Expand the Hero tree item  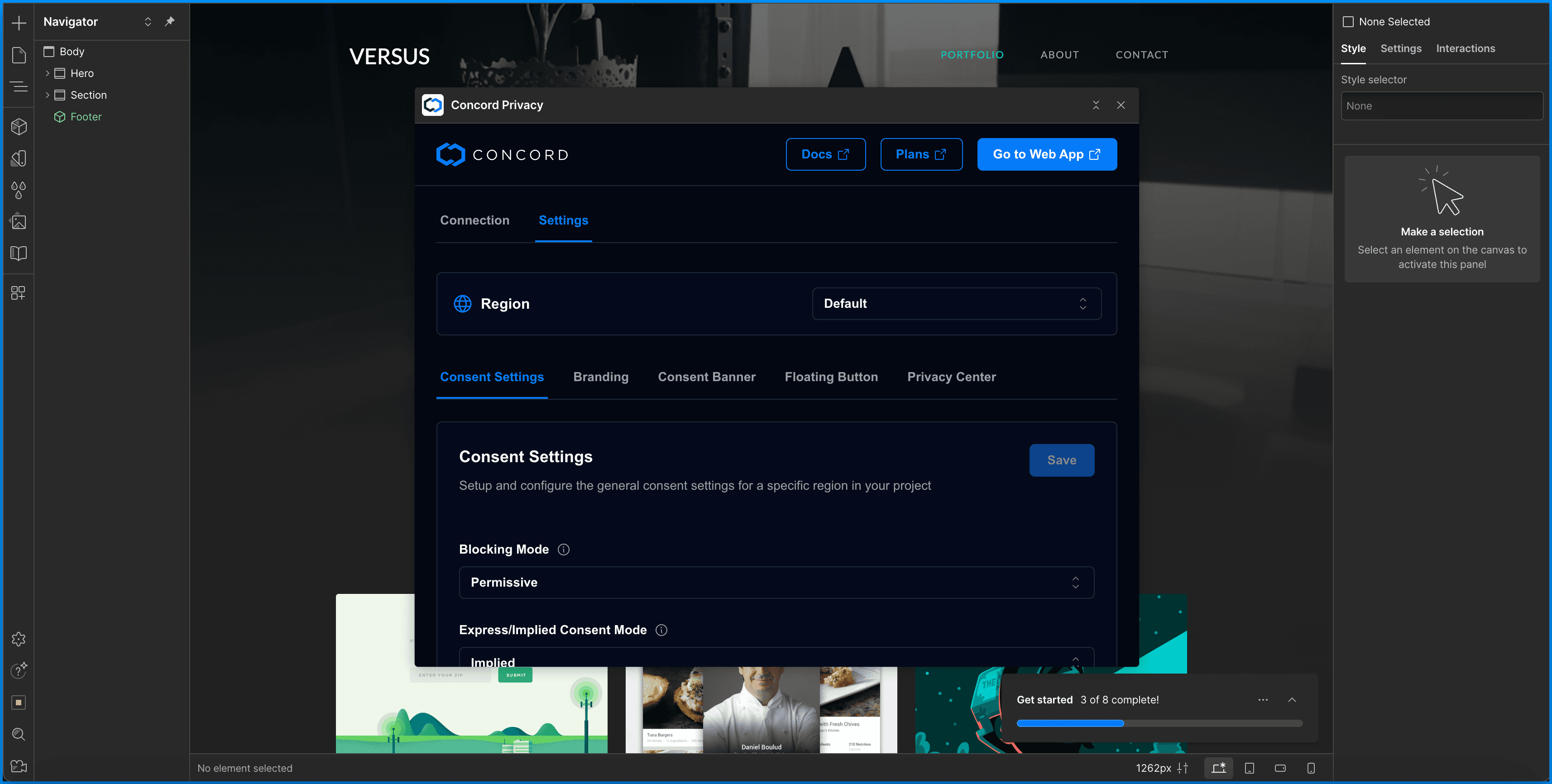(x=48, y=73)
